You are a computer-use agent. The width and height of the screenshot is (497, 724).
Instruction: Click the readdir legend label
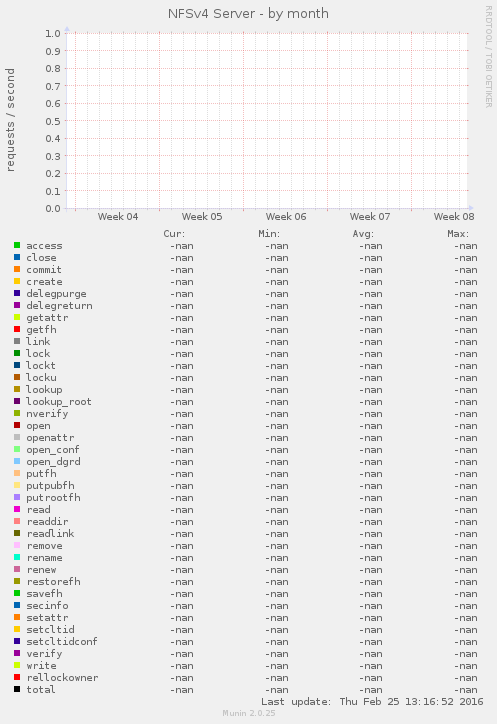(x=47, y=522)
